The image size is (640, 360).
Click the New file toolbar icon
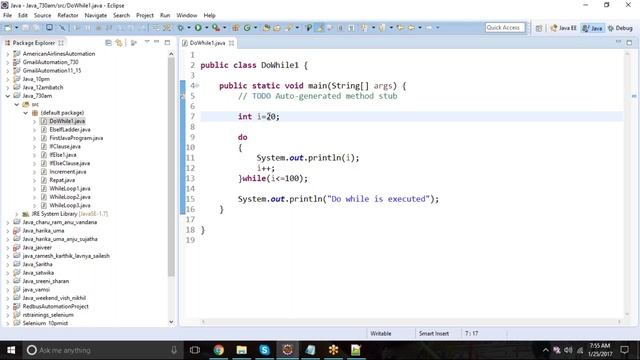pyautogui.click(x=8, y=28)
